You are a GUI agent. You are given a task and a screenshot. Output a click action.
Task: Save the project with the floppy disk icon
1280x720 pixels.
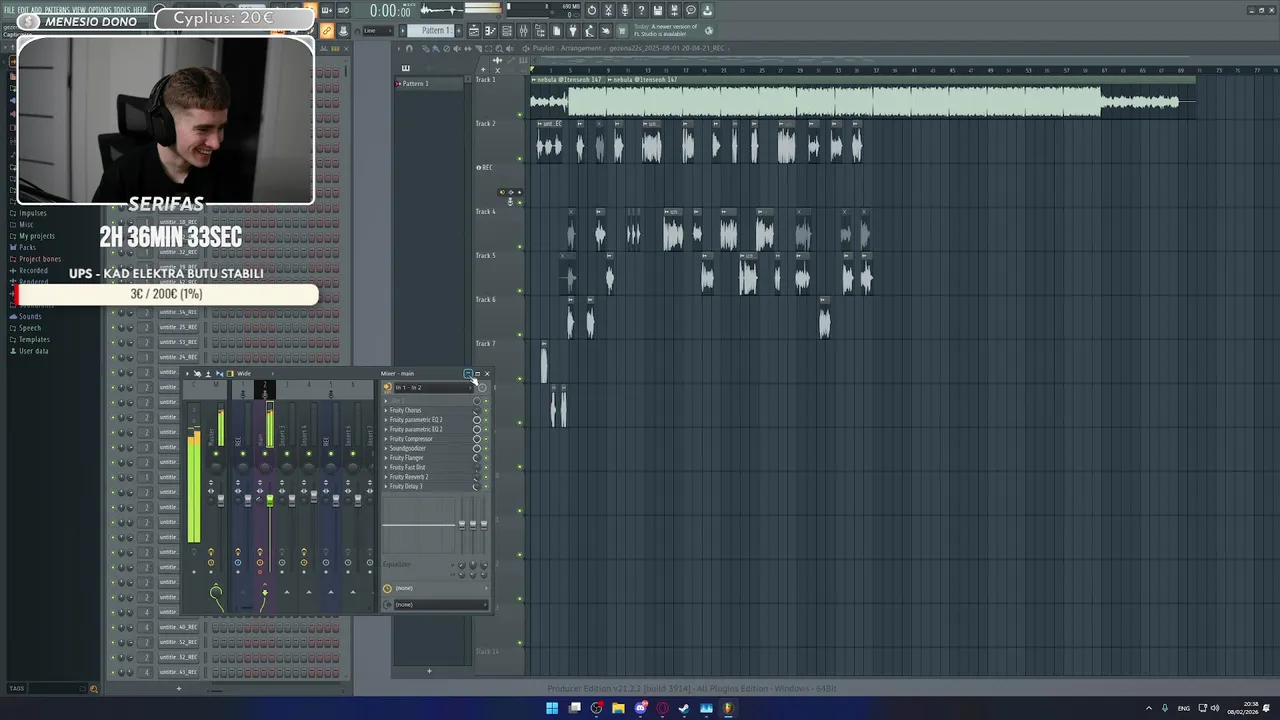(657, 11)
